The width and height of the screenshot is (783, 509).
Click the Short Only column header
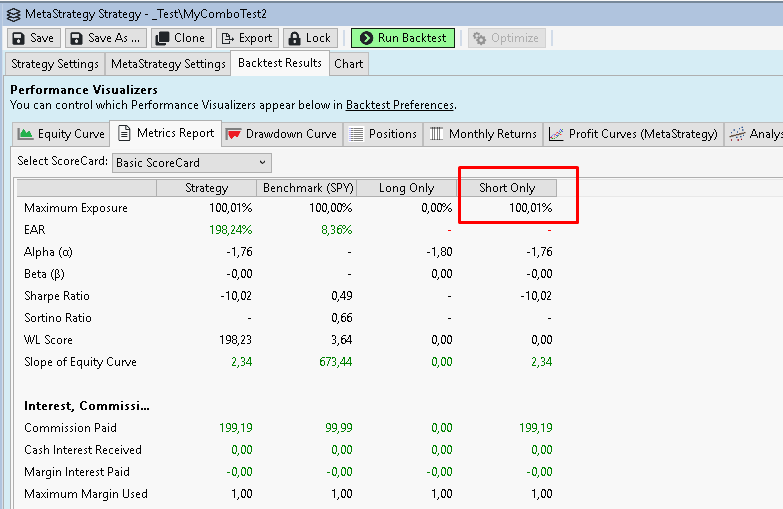coord(507,188)
